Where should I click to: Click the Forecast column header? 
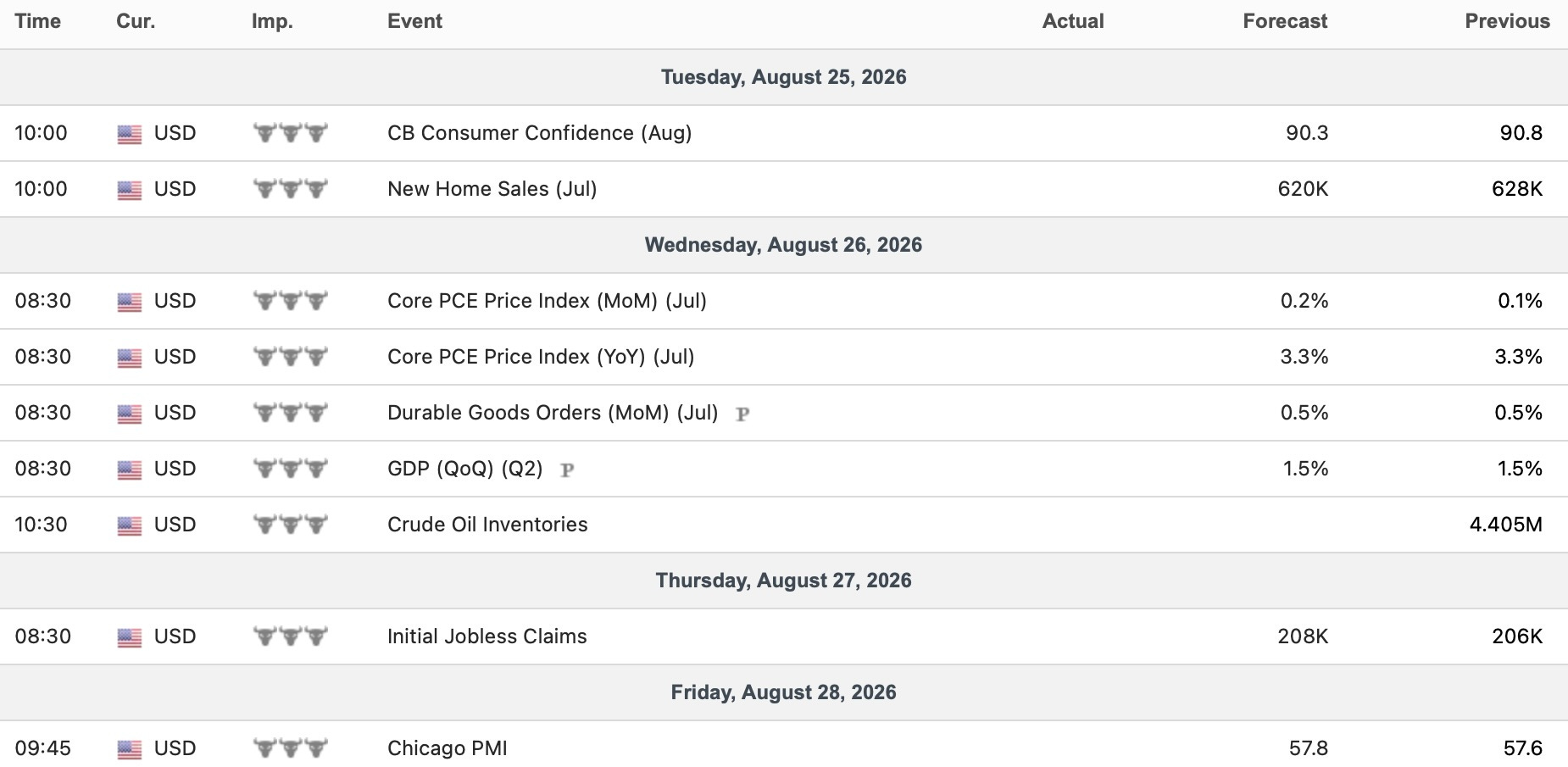tap(1285, 21)
